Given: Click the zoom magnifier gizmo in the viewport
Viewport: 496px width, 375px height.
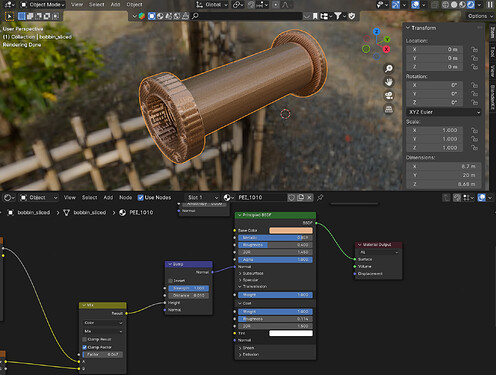Looking at the screenshot, I should 389,69.
